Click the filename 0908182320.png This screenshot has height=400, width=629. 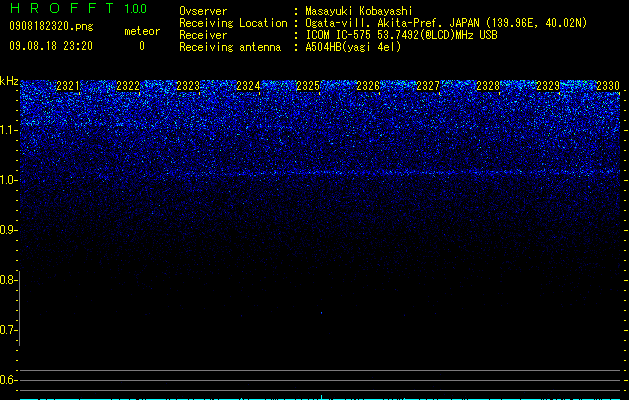point(51,27)
